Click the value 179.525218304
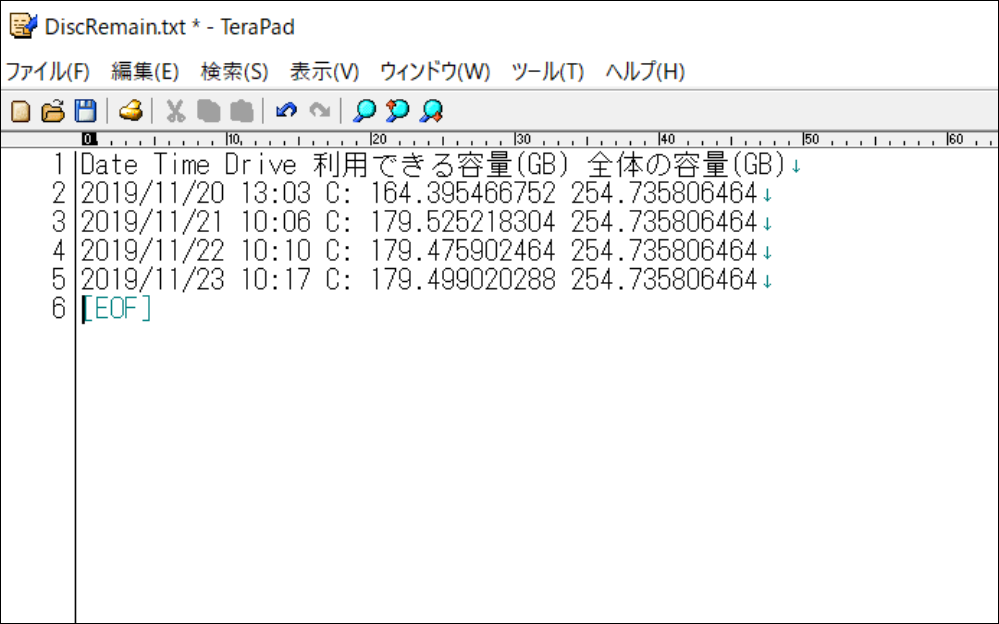The width and height of the screenshot is (999, 624). click(x=463, y=222)
